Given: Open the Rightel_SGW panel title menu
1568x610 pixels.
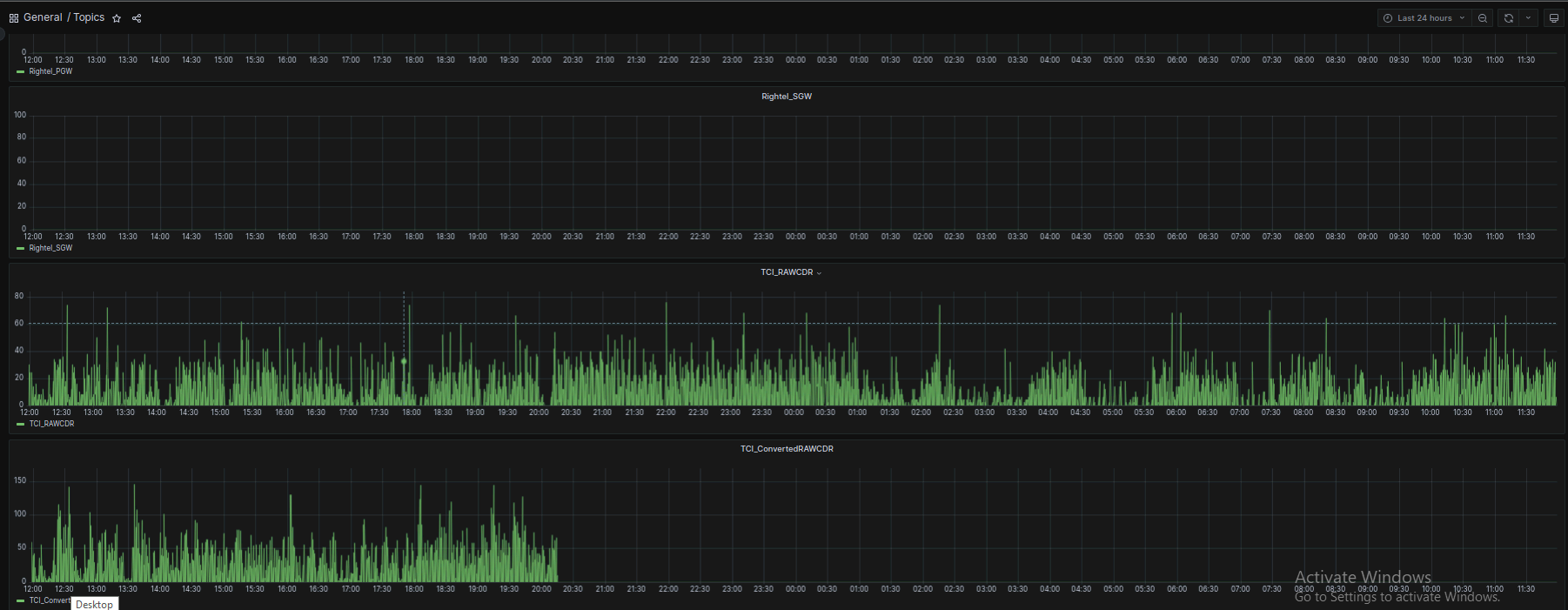Looking at the screenshot, I should pyautogui.click(x=786, y=97).
